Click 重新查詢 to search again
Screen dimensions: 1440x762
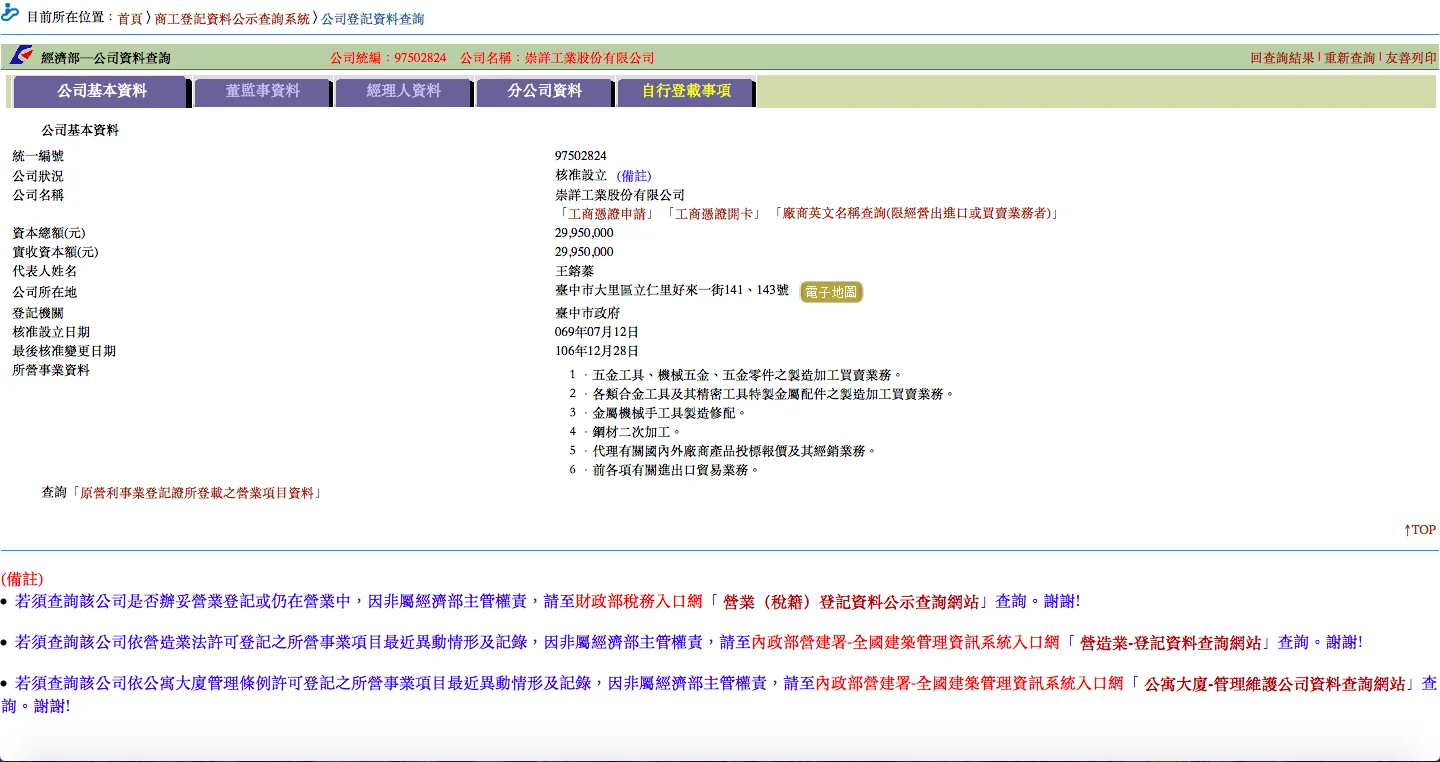click(x=1349, y=58)
